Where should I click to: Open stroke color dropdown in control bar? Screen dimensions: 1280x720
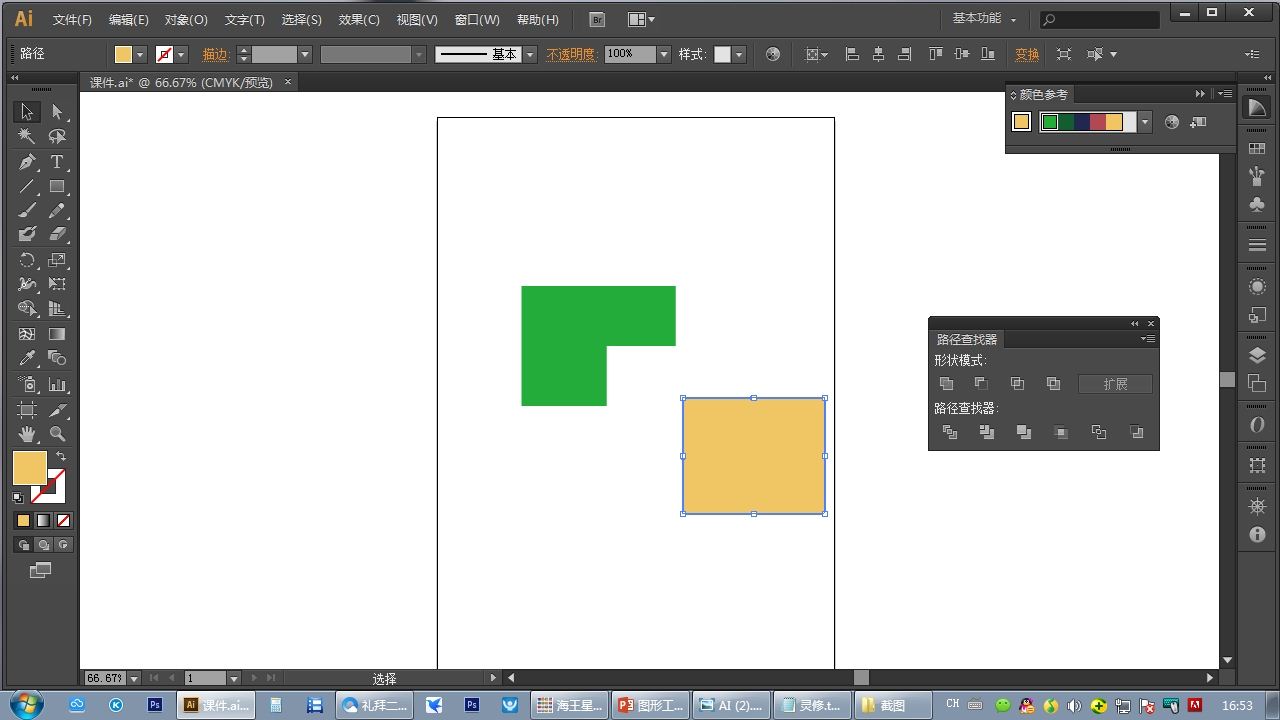[x=181, y=55]
